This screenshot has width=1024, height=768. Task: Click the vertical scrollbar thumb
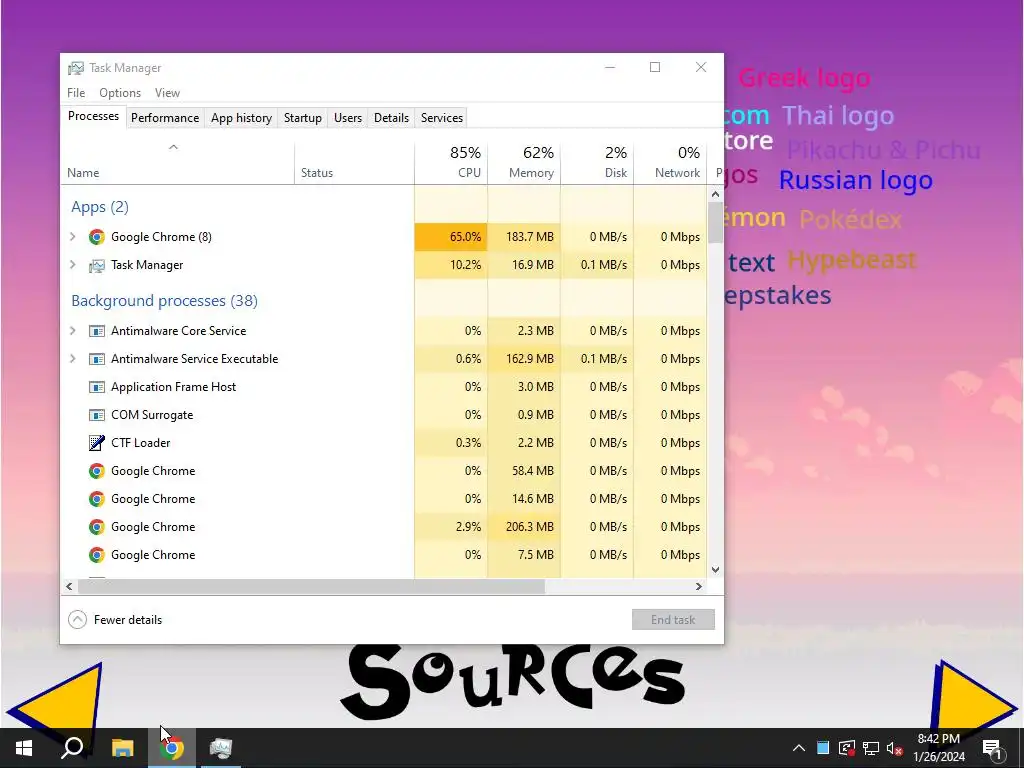point(715,223)
